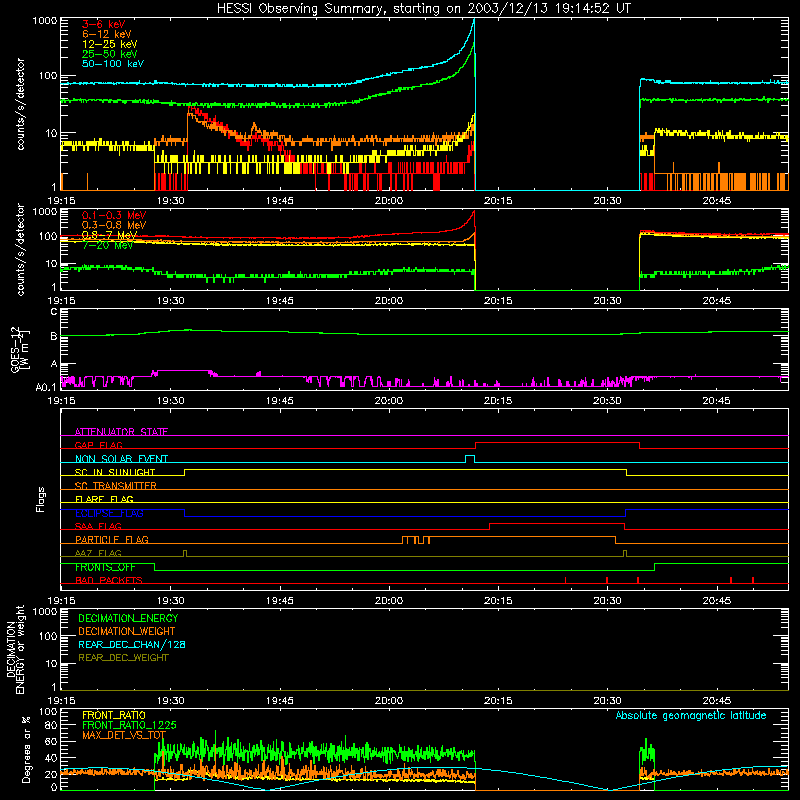
Task: Select the FLARE_FLAG label
Action: (104, 499)
